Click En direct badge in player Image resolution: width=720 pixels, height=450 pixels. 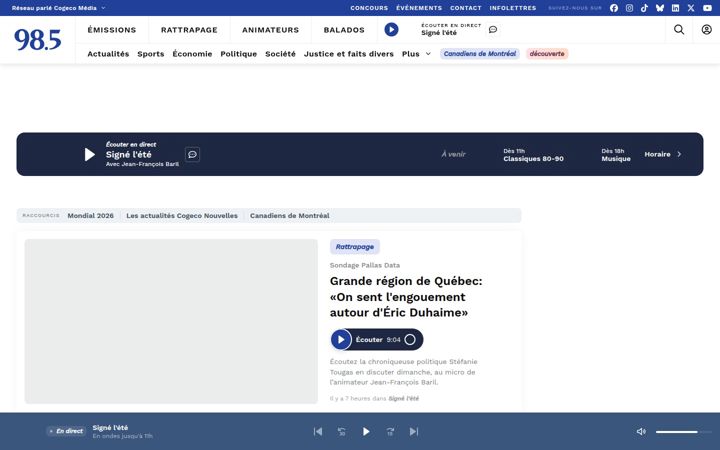click(67, 431)
